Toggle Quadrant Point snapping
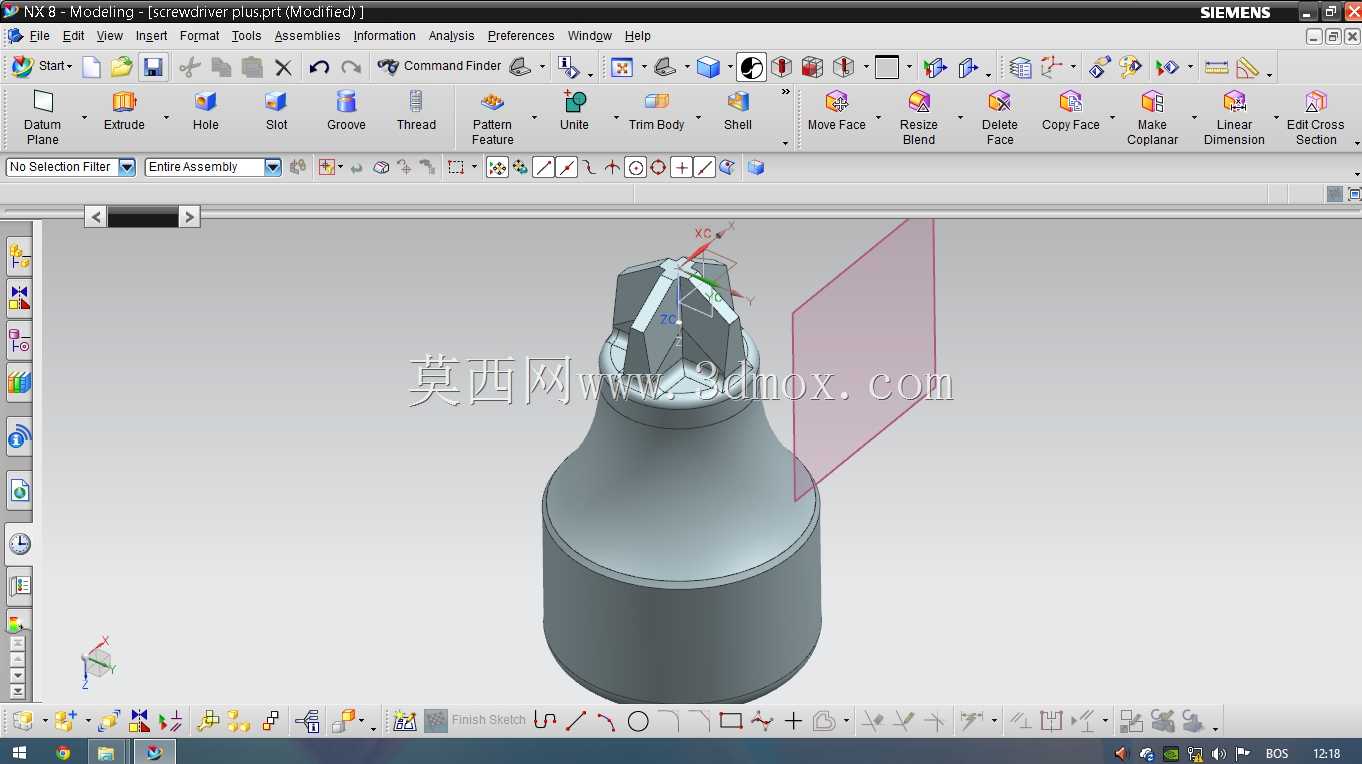 658,168
